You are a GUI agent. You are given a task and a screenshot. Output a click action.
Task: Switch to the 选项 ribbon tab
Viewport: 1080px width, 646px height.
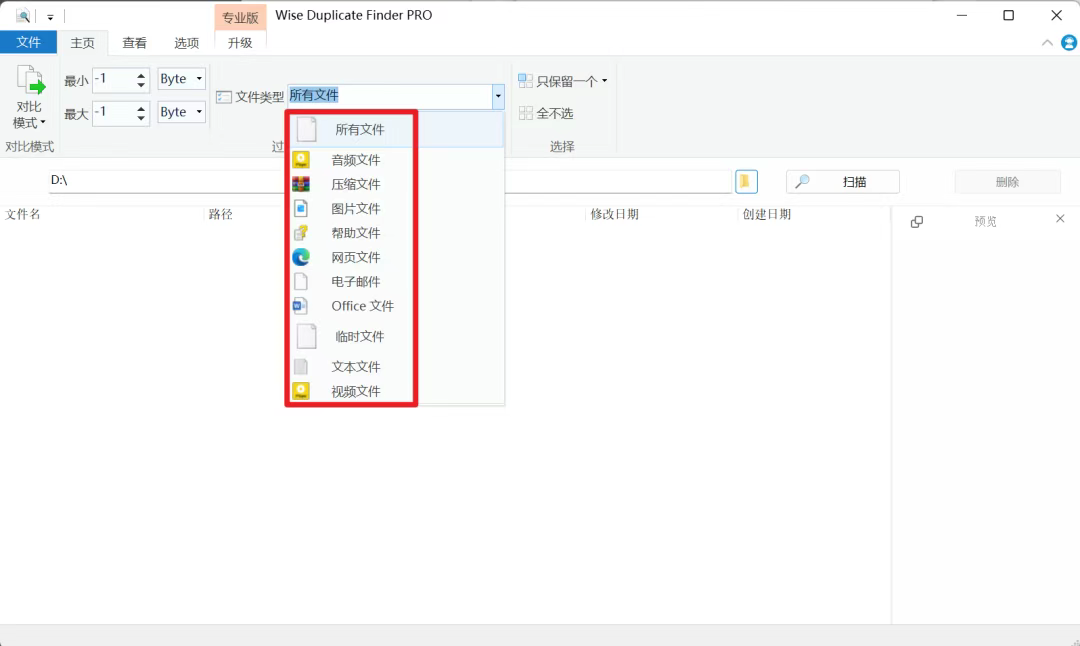187,43
